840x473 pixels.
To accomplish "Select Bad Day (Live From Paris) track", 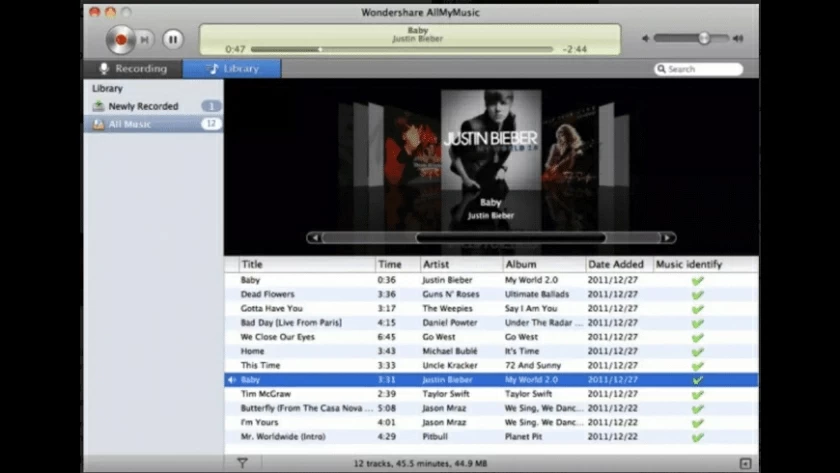I will pos(491,322).
